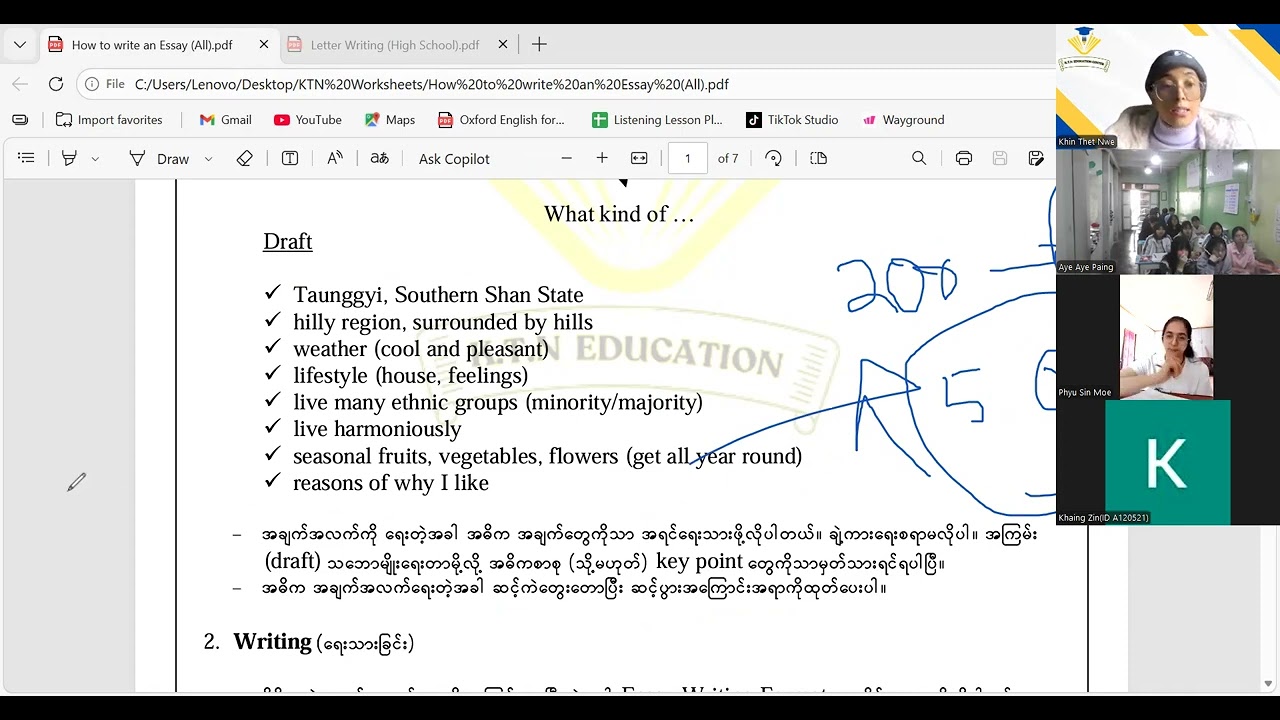Open the favorites bar manager icon
Image resolution: width=1280 pixels, height=720 pixels.
tap(20, 120)
